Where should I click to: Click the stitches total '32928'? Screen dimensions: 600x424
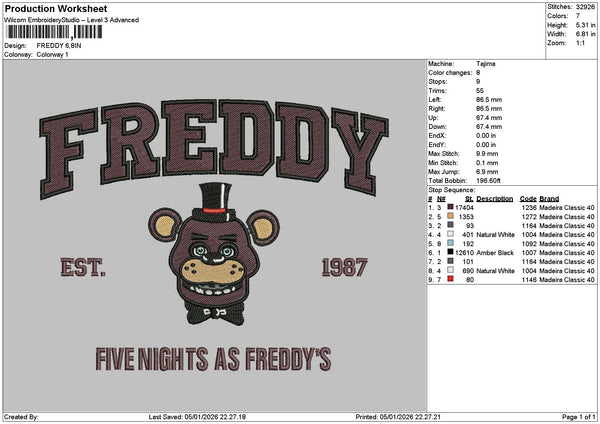(585, 7)
